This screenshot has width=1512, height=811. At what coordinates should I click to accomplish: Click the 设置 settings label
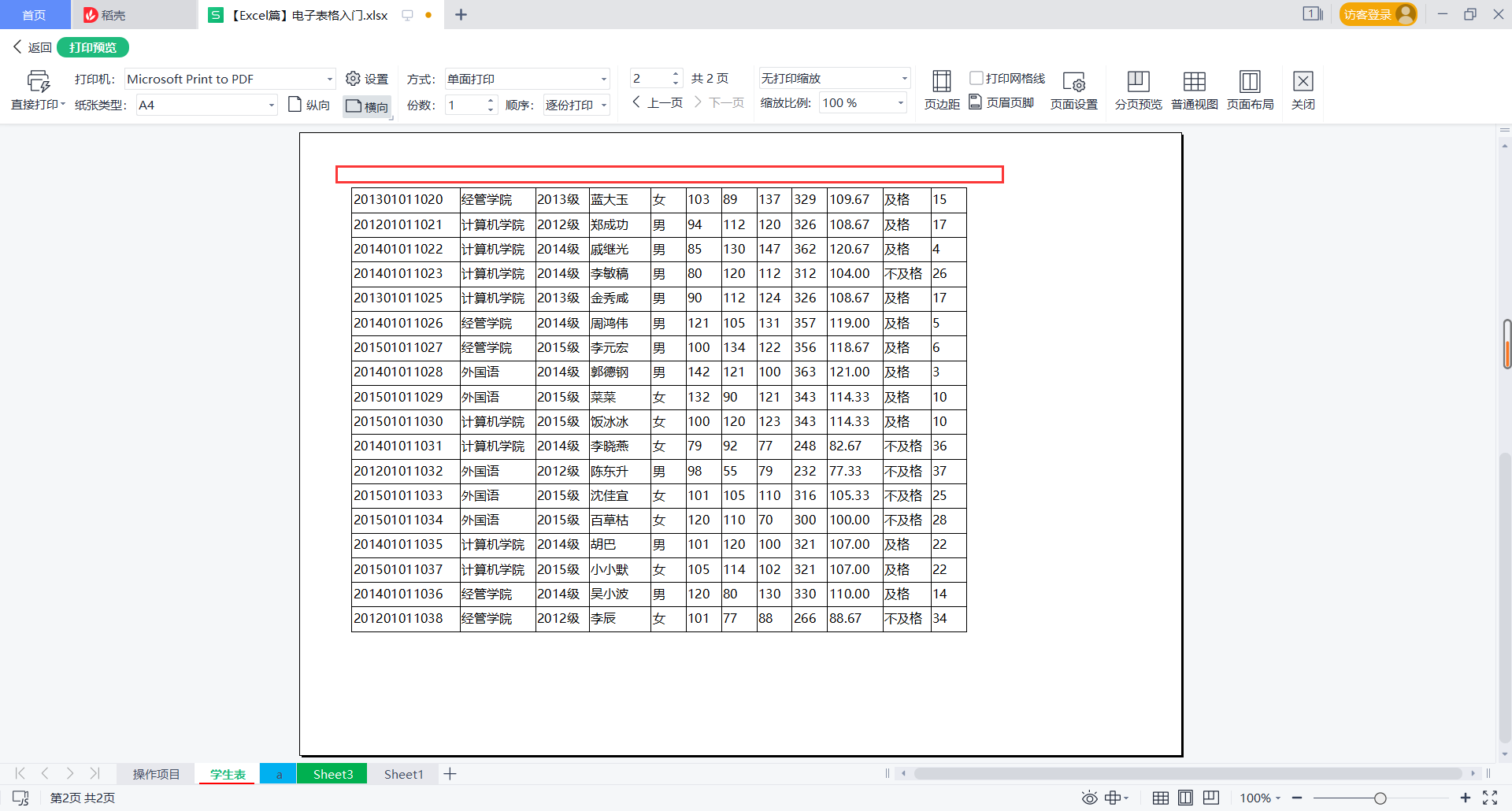(376, 79)
